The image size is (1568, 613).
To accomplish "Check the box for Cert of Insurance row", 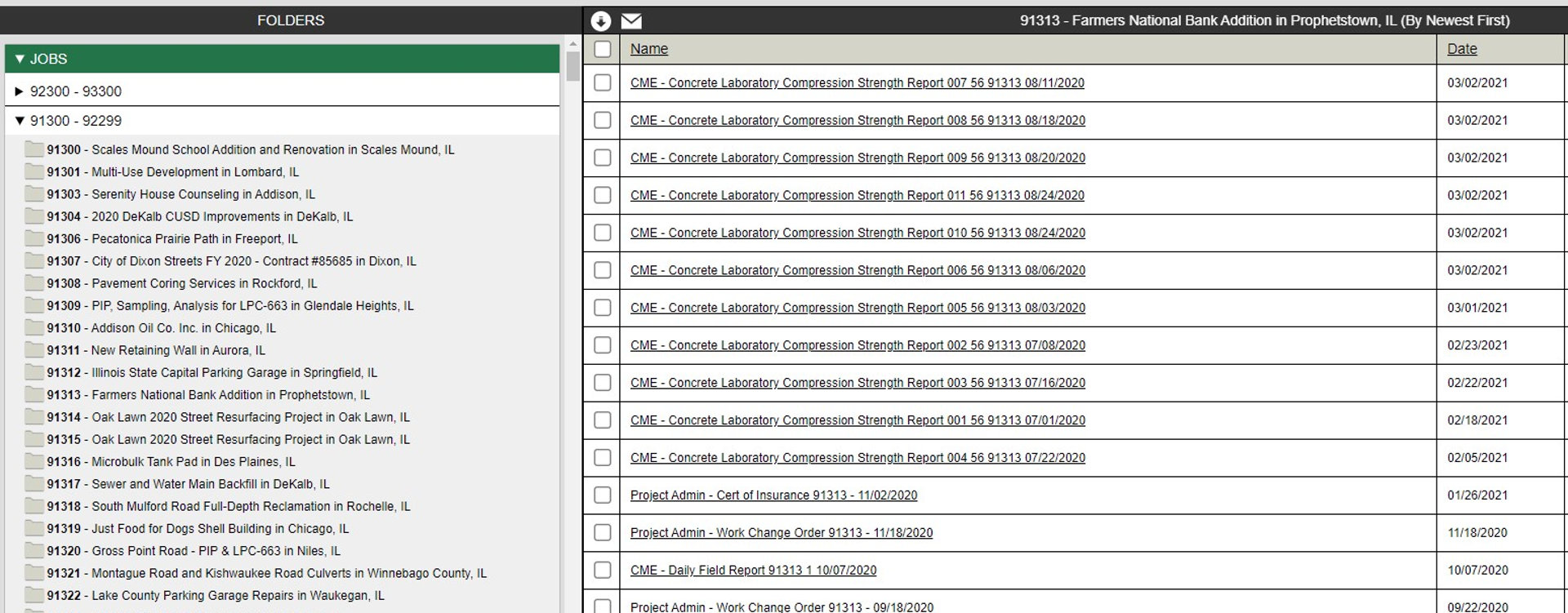I will click(602, 495).
